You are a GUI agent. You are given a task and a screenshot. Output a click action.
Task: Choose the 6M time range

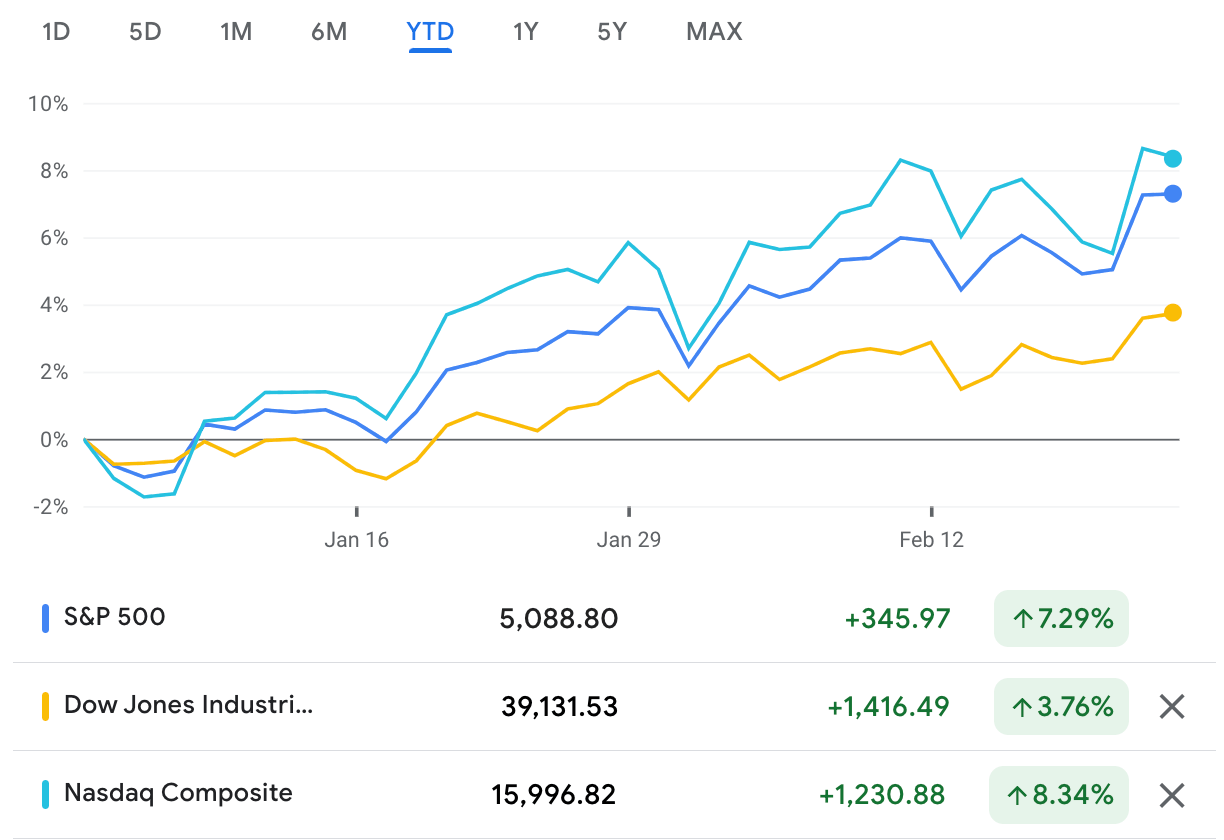329,32
